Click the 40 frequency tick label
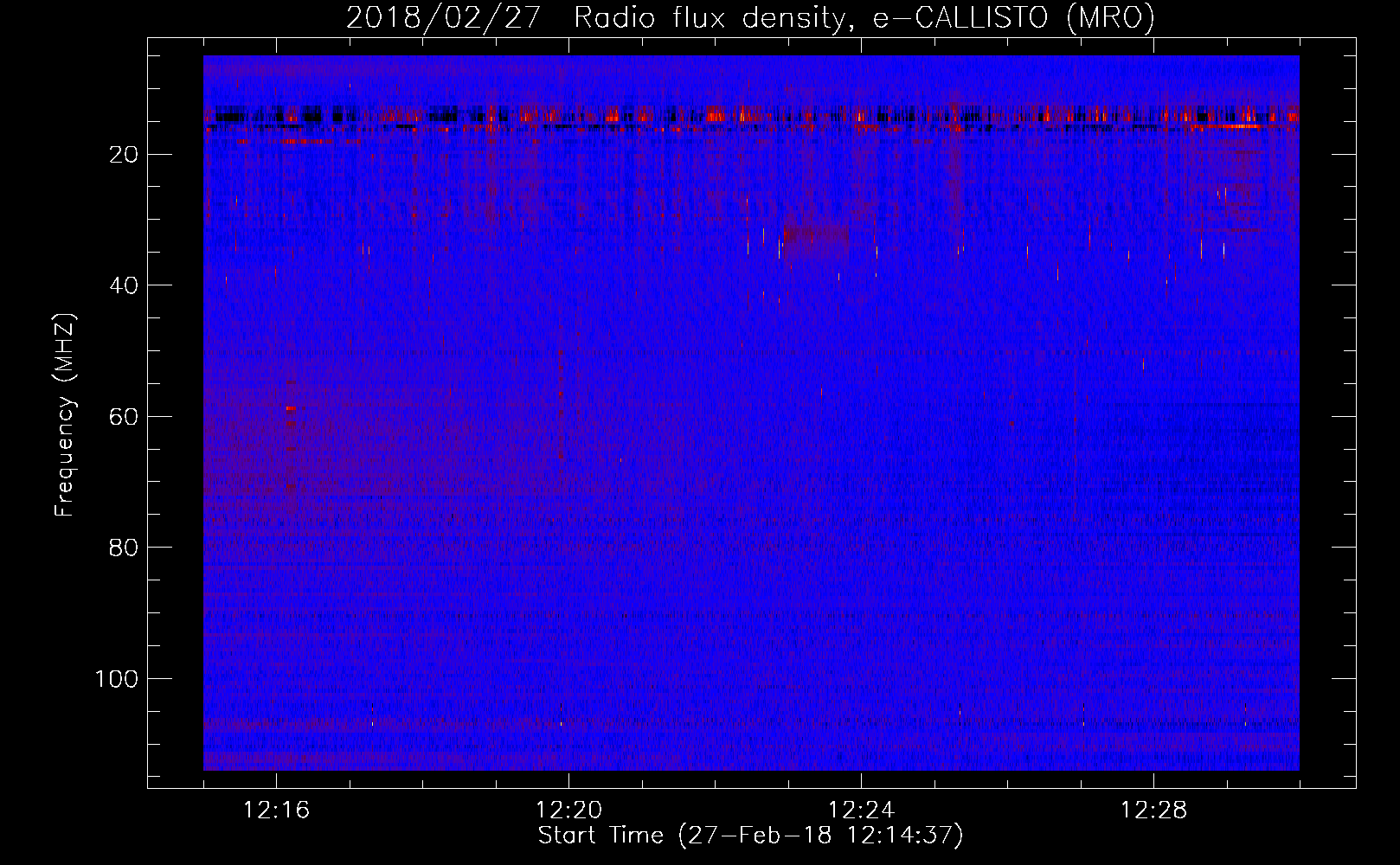The width and height of the screenshot is (1400, 865). [124, 285]
